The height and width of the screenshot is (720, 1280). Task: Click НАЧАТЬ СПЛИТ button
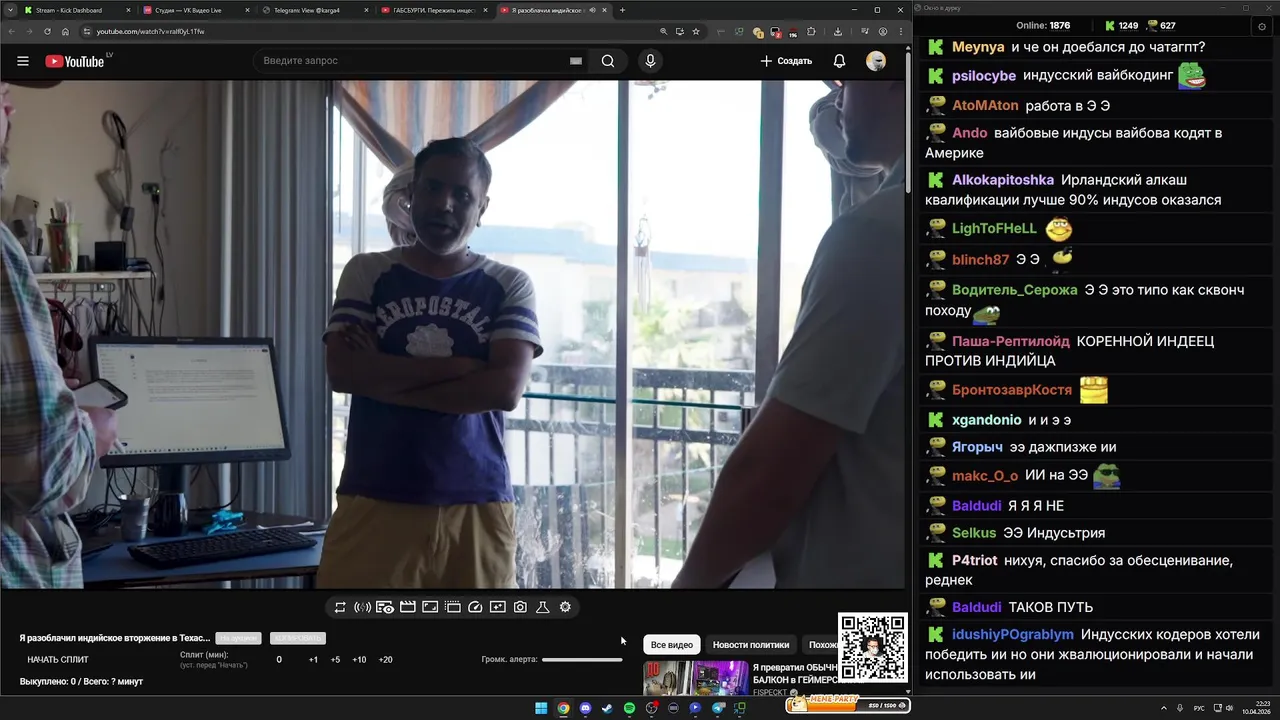point(58,660)
